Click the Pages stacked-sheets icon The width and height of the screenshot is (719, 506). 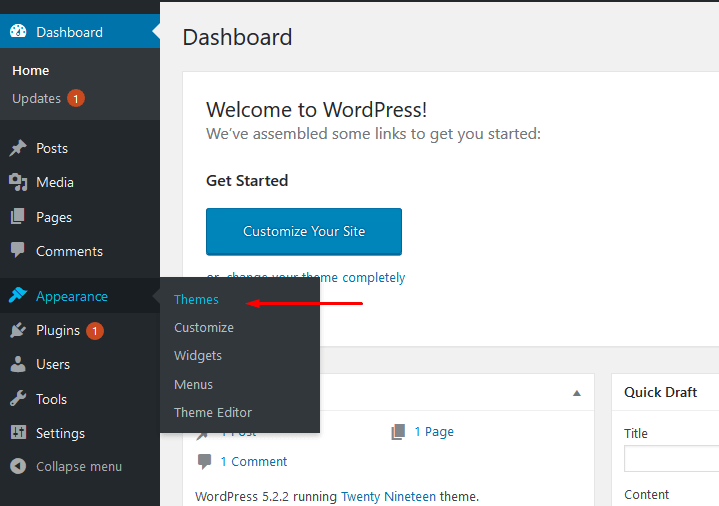click(x=18, y=217)
